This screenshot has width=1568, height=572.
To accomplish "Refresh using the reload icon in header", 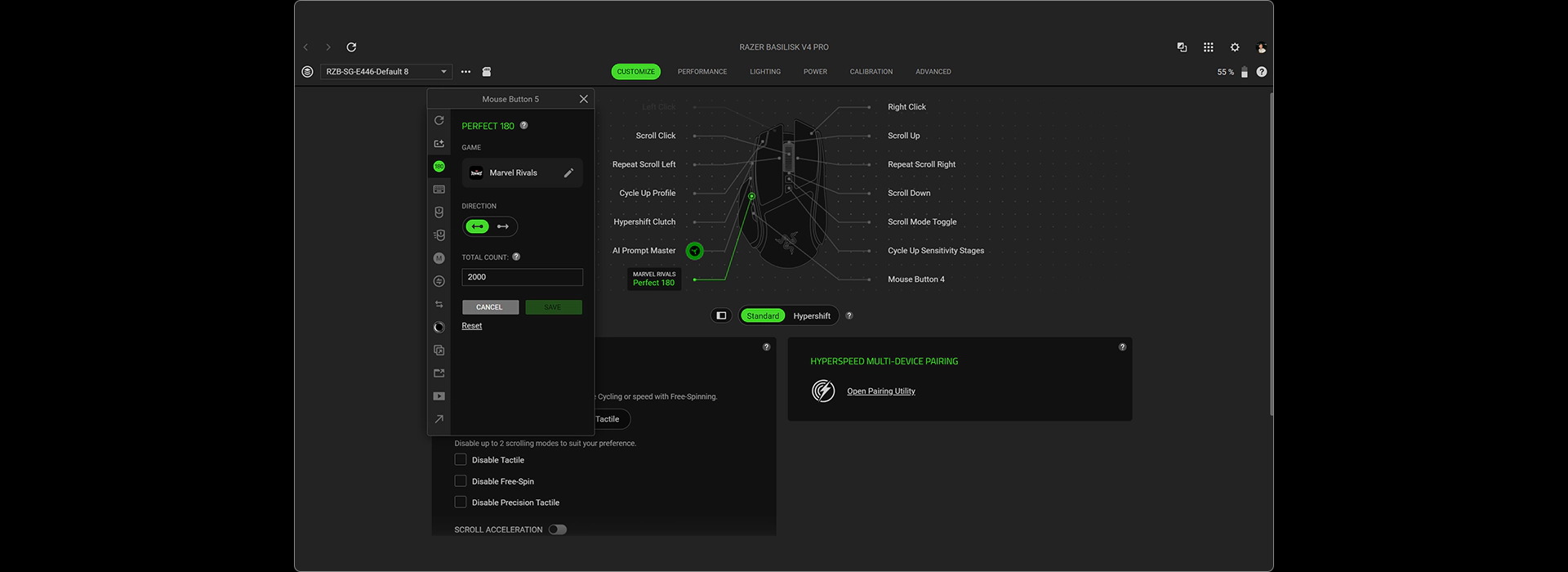I will coord(351,47).
